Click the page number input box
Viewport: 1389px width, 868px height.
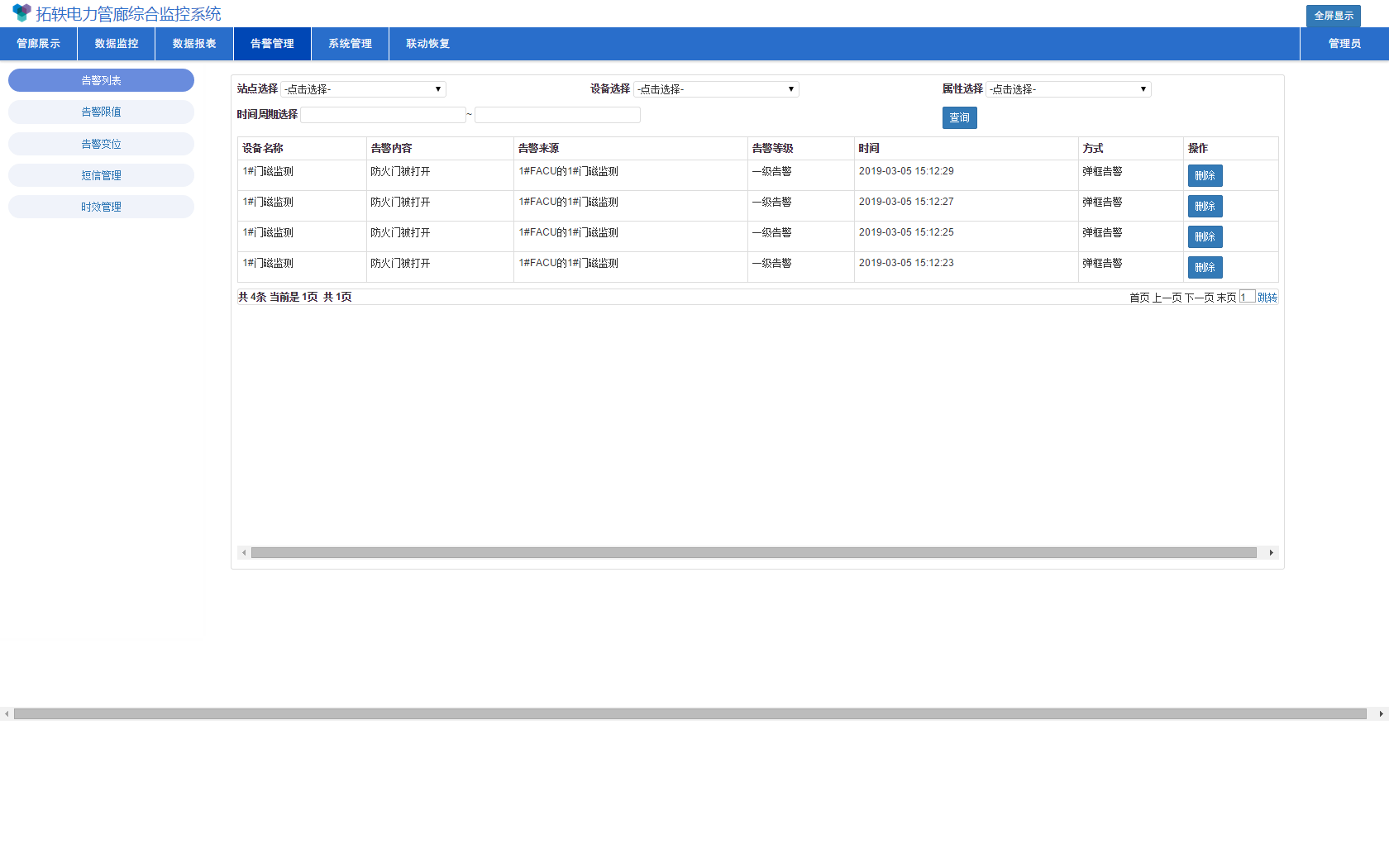tap(1247, 297)
